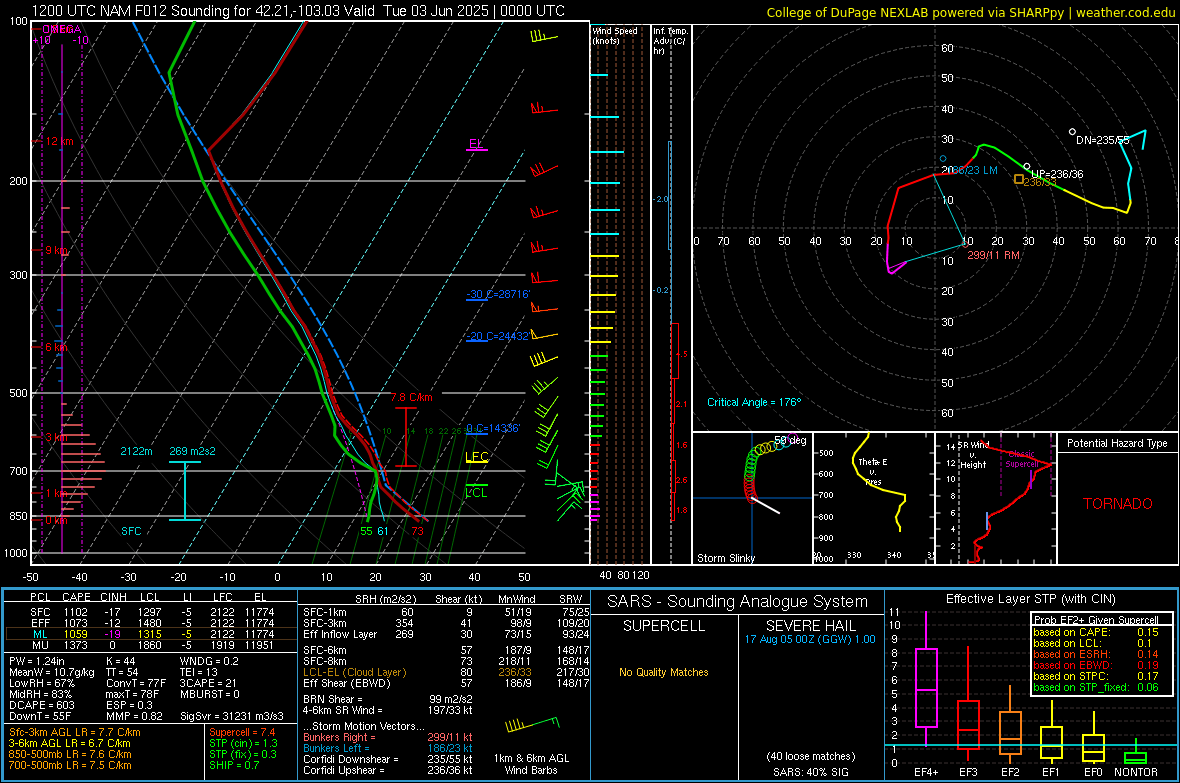Click 'DCAPE = 603' value

click(41, 705)
